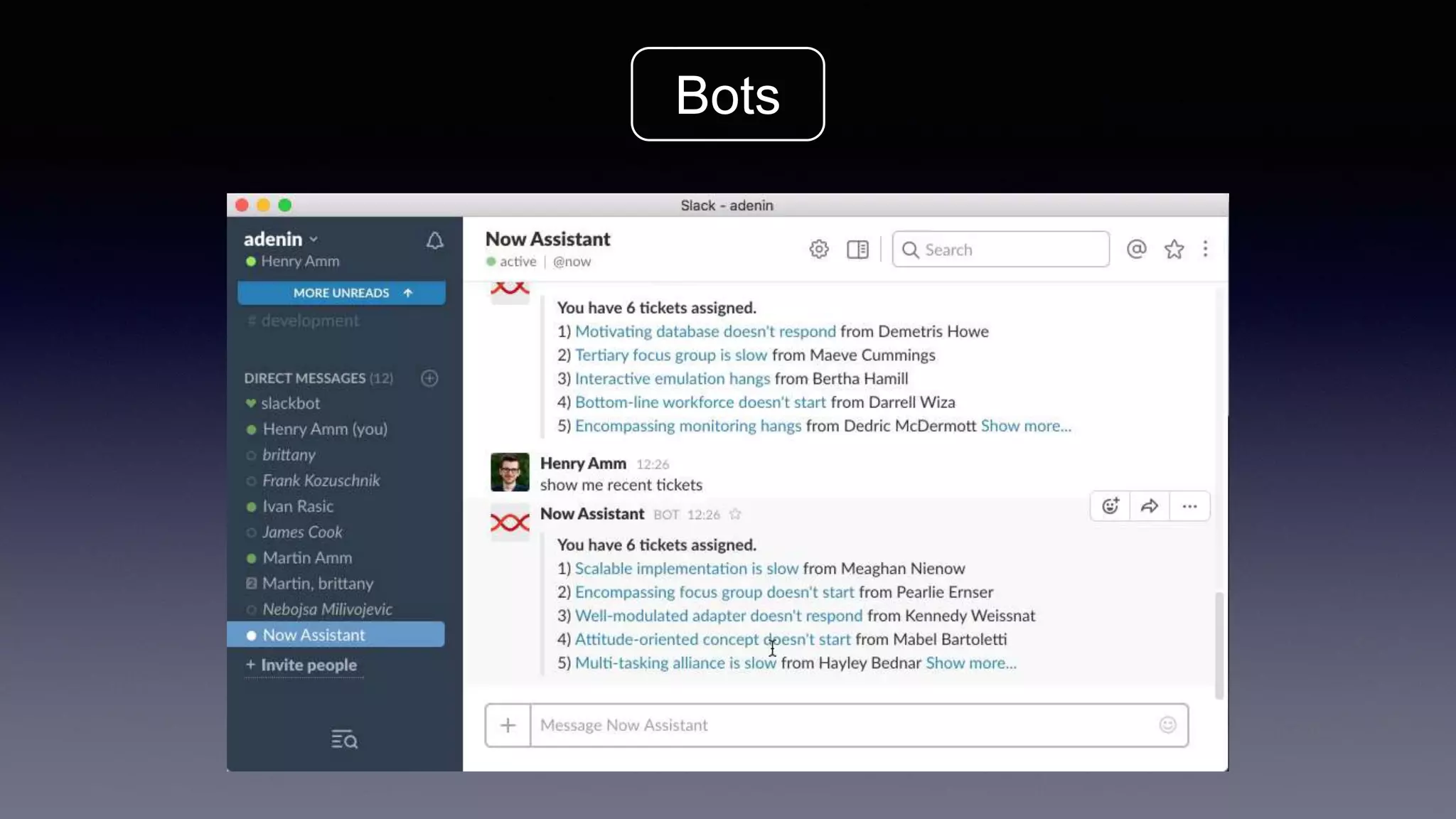Open the more options vertical dots menu
1456x819 pixels.
tap(1205, 249)
